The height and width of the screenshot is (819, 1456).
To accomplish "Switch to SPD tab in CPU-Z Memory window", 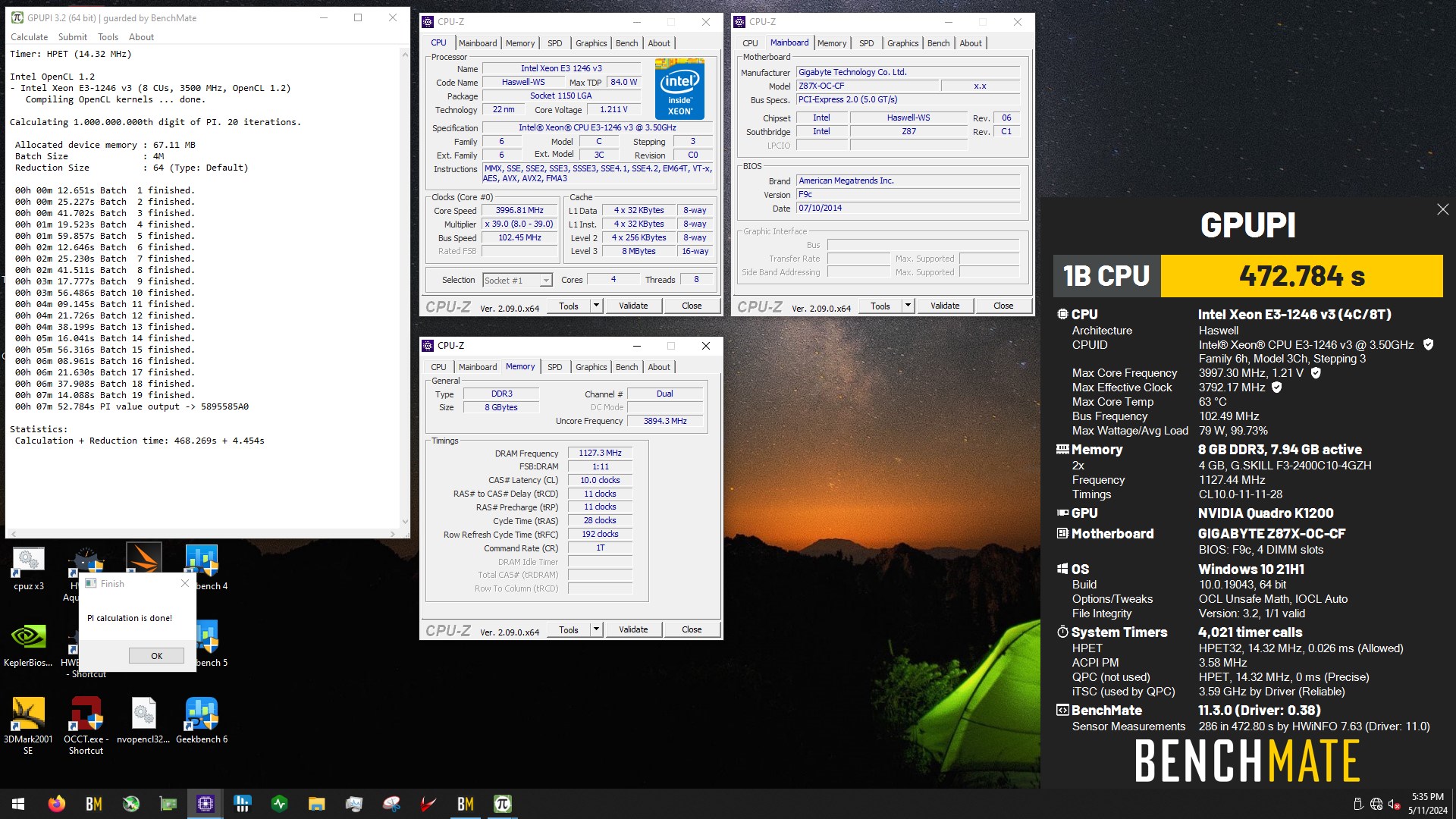I will tap(555, 367).
